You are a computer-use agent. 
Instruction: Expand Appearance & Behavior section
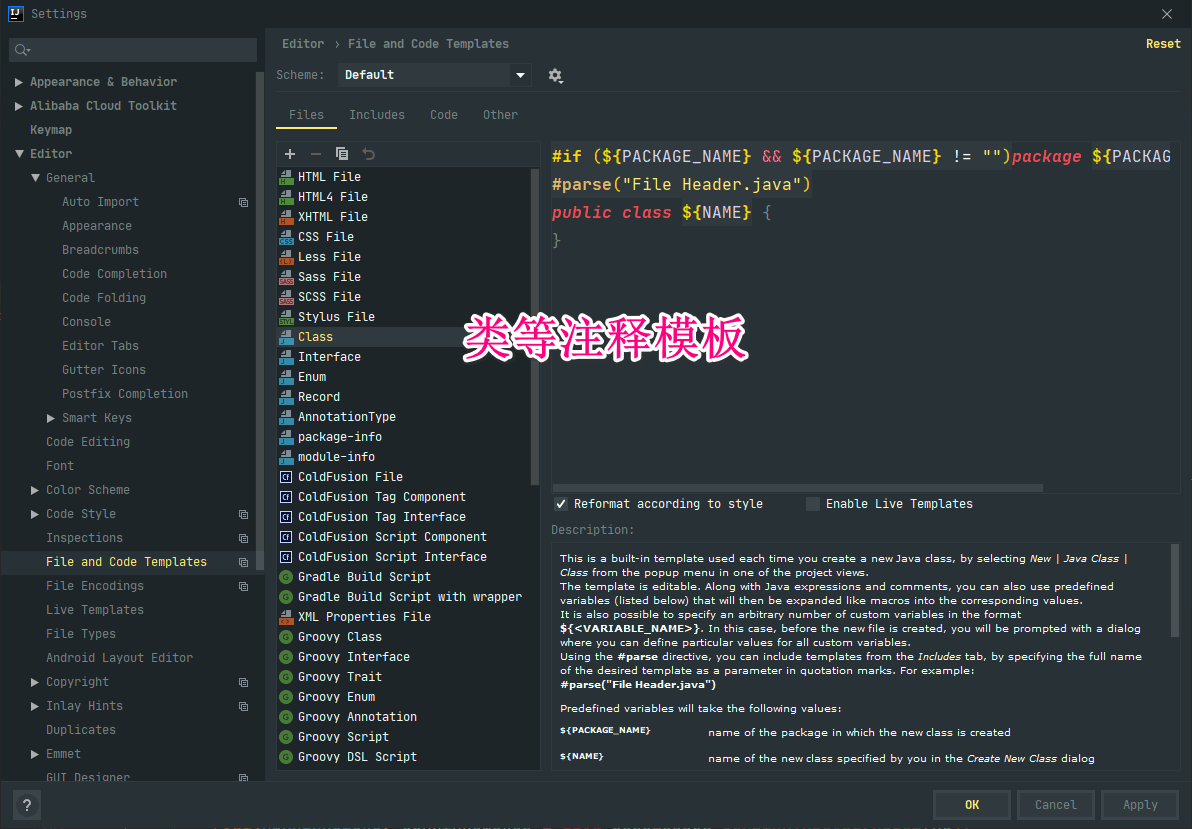tap(18, 82)
